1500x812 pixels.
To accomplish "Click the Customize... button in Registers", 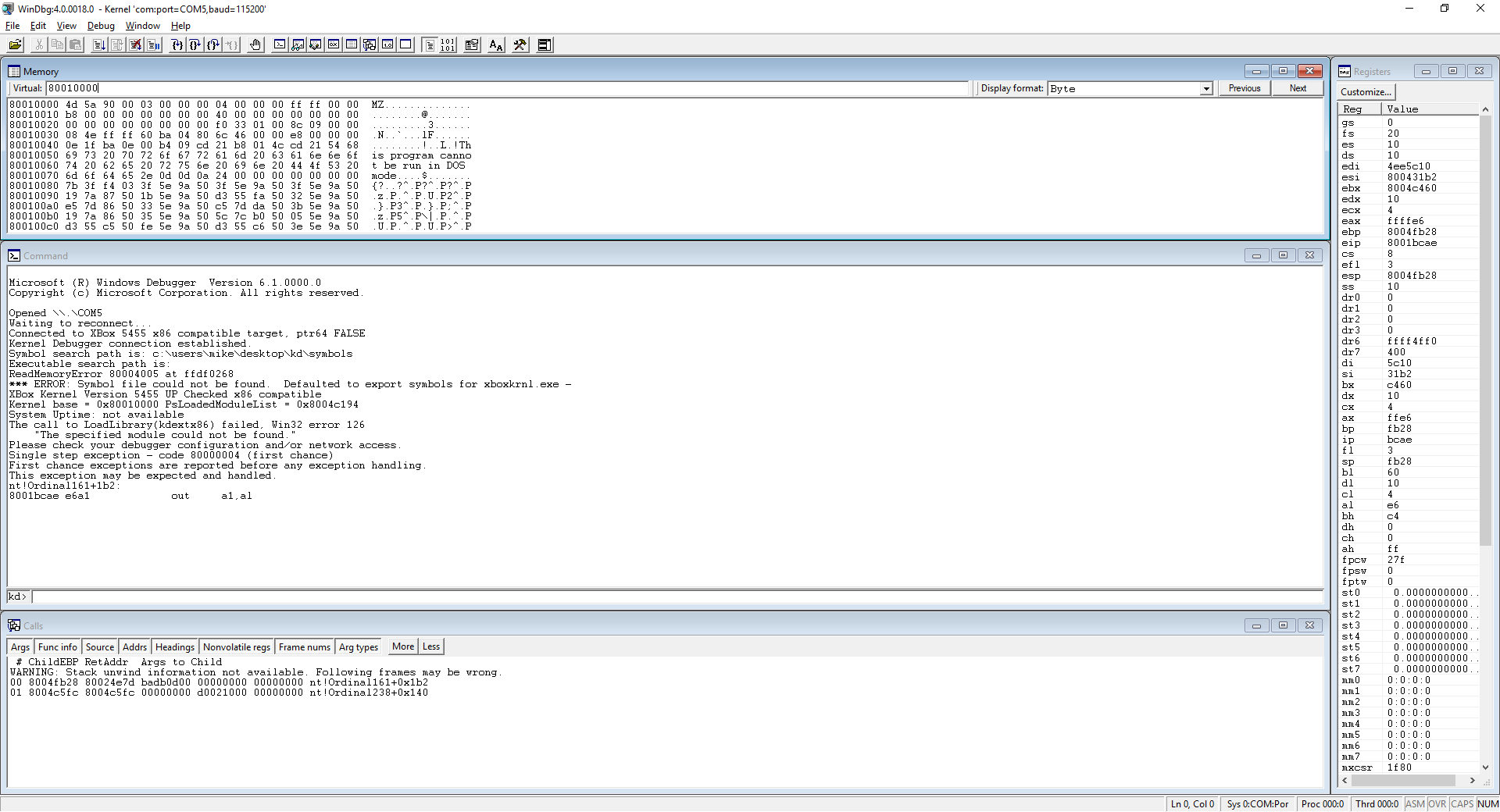I will coord(1366,91).
